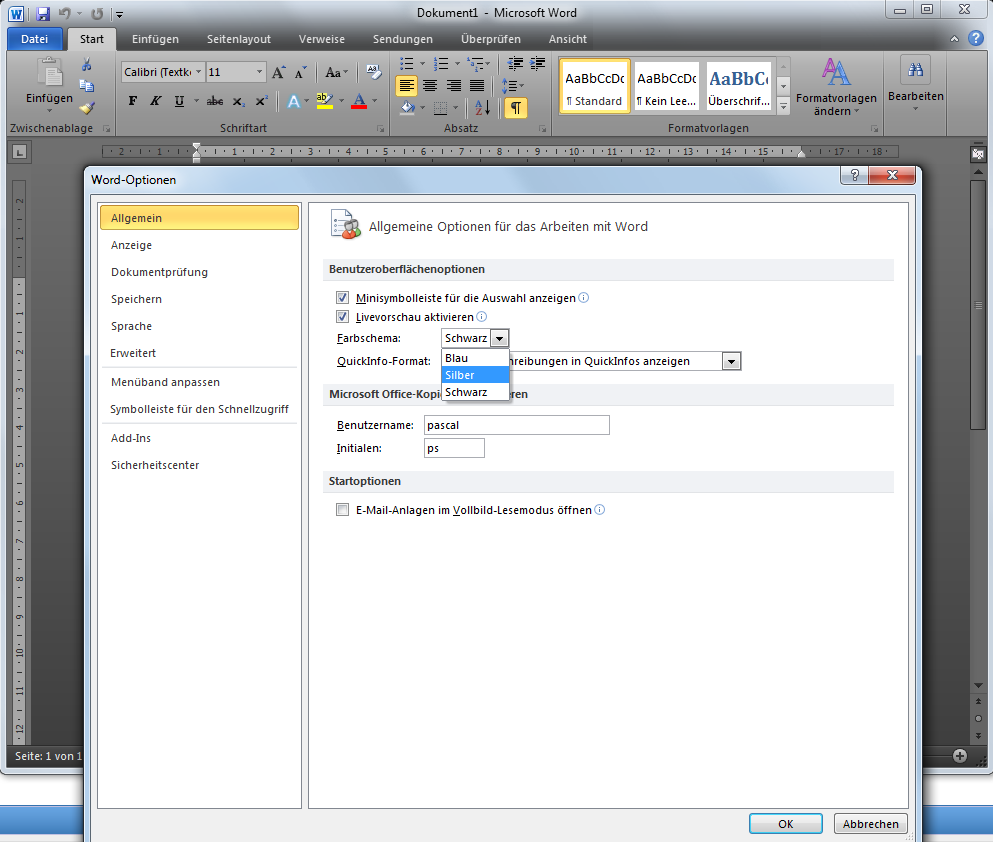The image size is (993, 842).
Task: Toggle bold formatting F button
Action: pyautogui.click(x=132, y=101)
